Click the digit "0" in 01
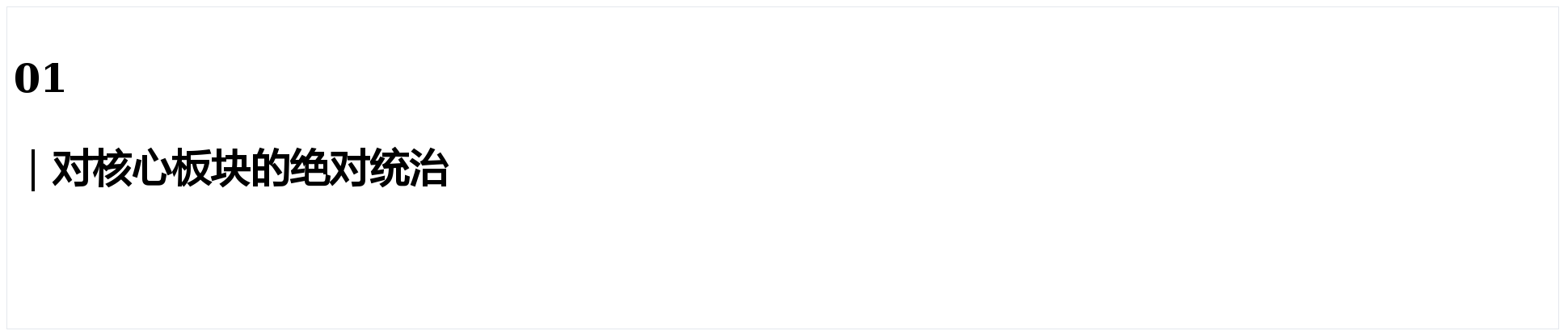1568x335 pixels. coord(27,79)
